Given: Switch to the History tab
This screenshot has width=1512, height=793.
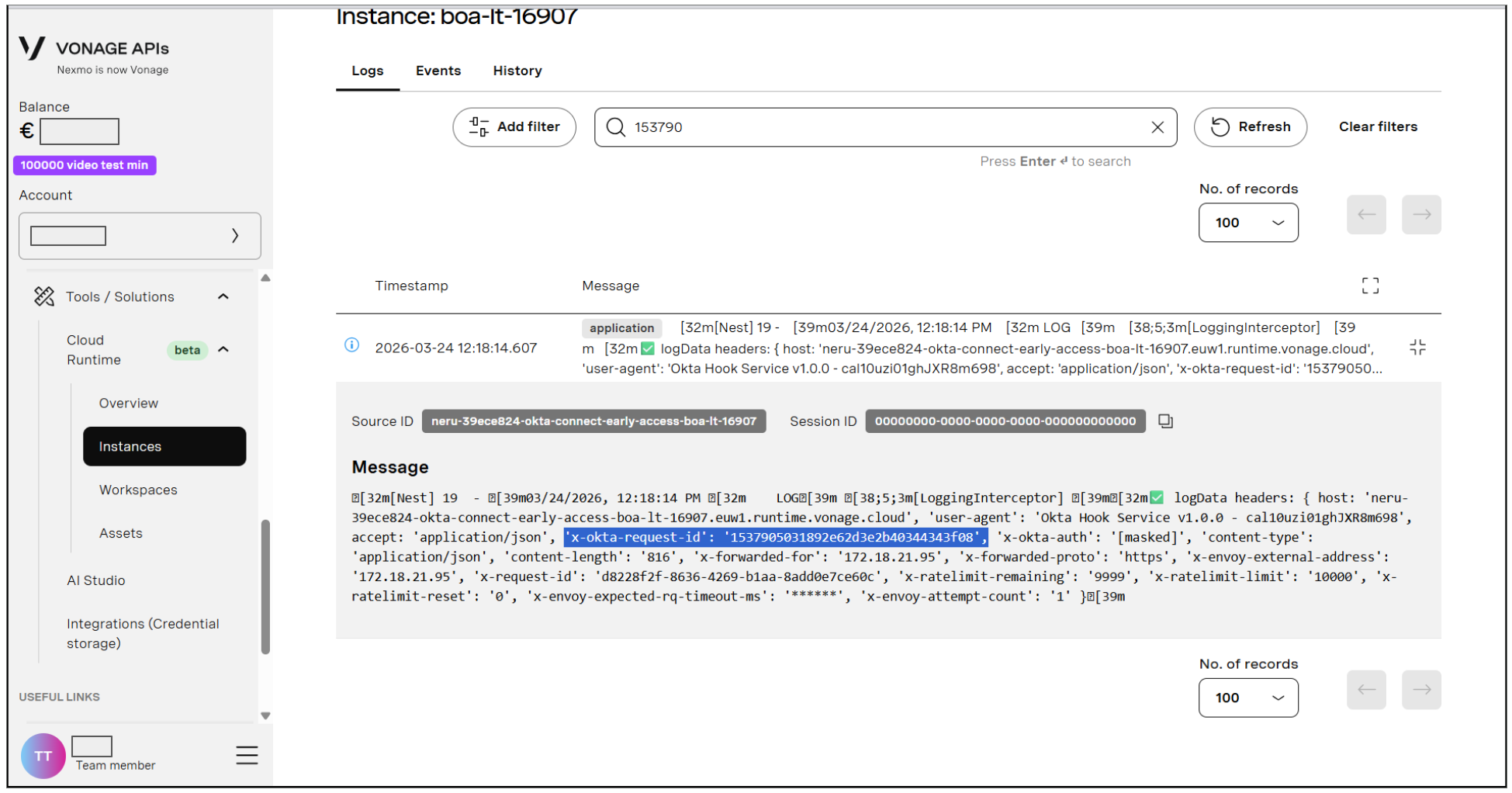Looking at the screenshot, I should [517, 71].
